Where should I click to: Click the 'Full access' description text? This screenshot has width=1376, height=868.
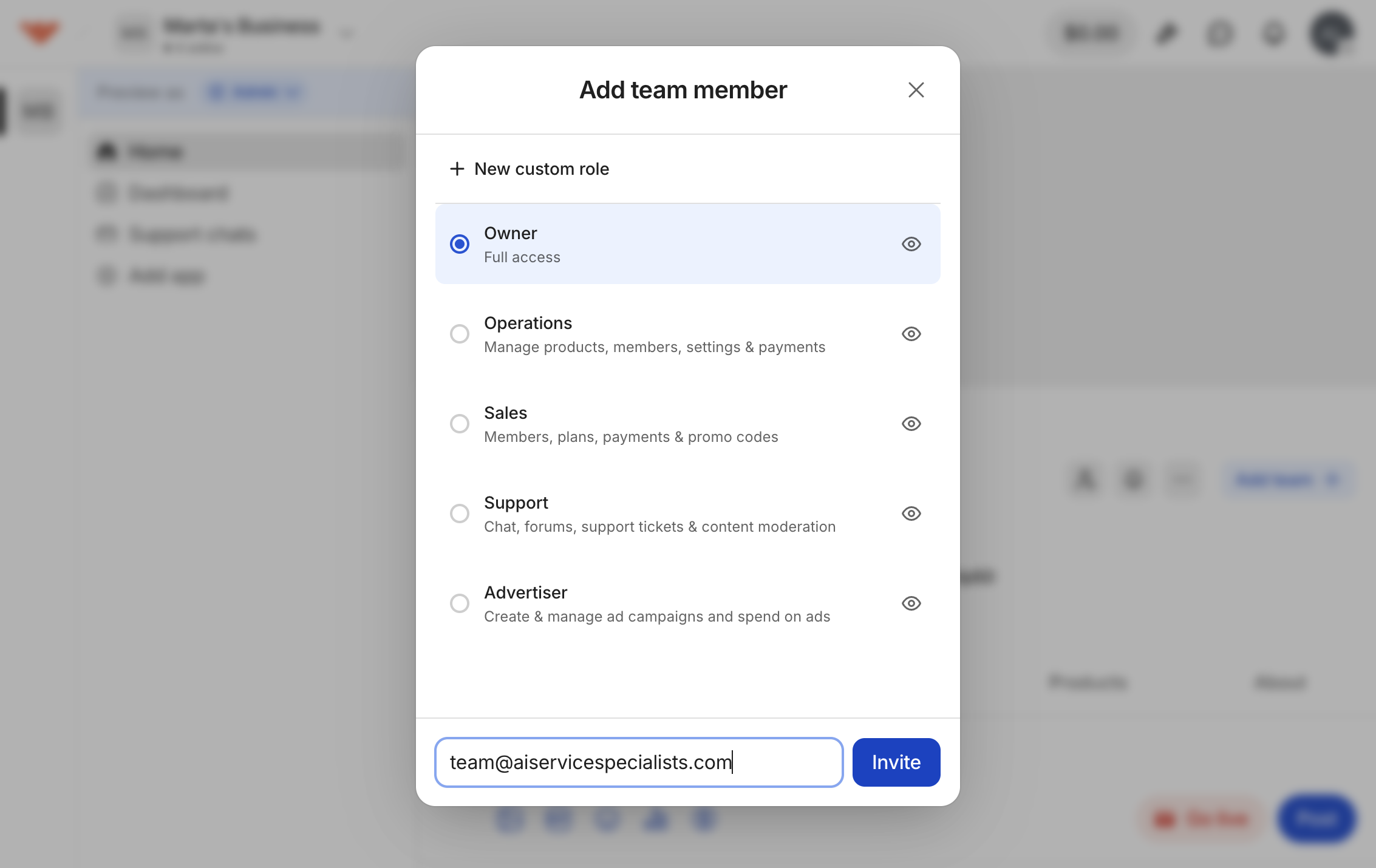522,257
